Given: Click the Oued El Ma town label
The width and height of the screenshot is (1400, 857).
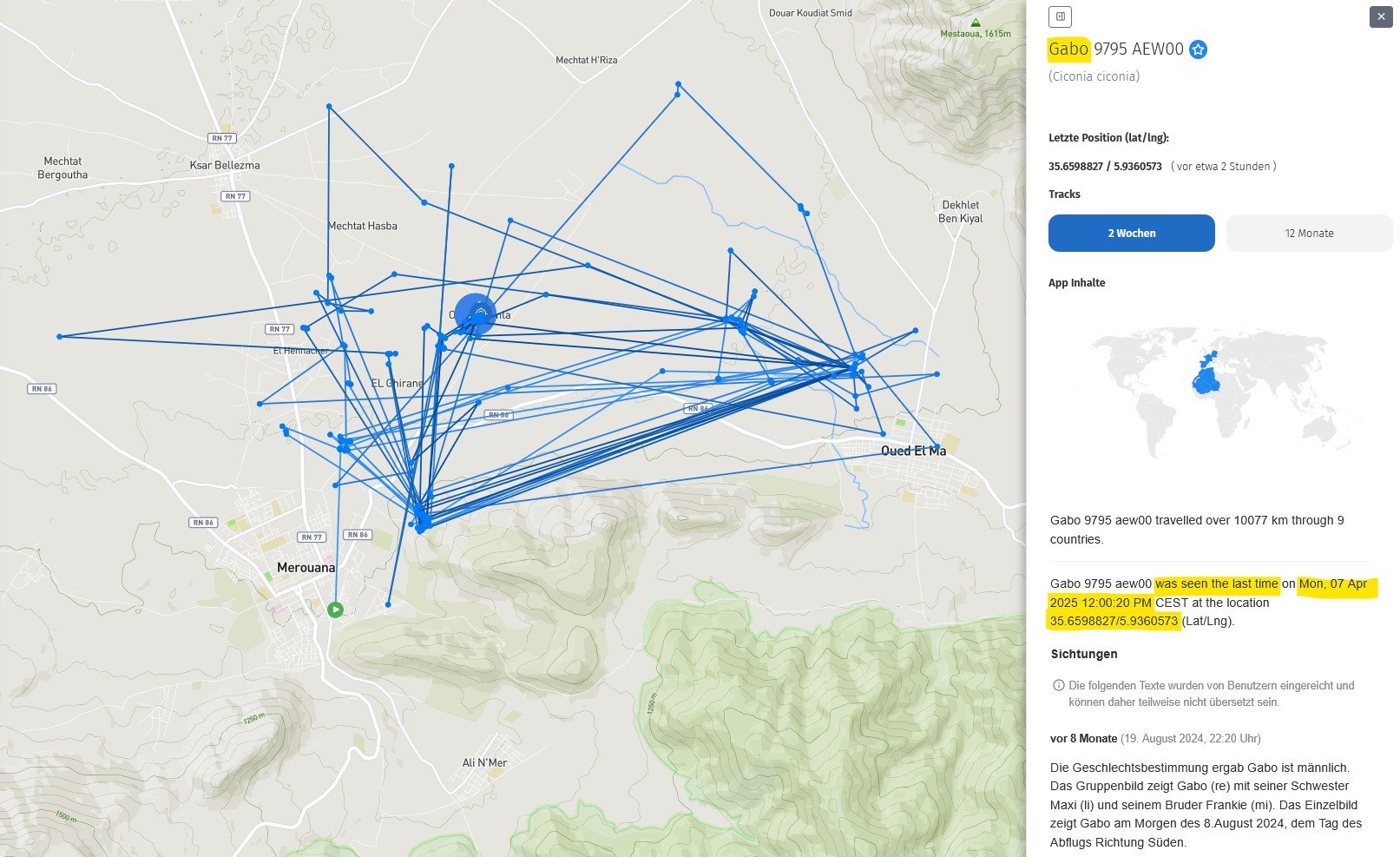Looking at the screenshot, I should point(913,451).
